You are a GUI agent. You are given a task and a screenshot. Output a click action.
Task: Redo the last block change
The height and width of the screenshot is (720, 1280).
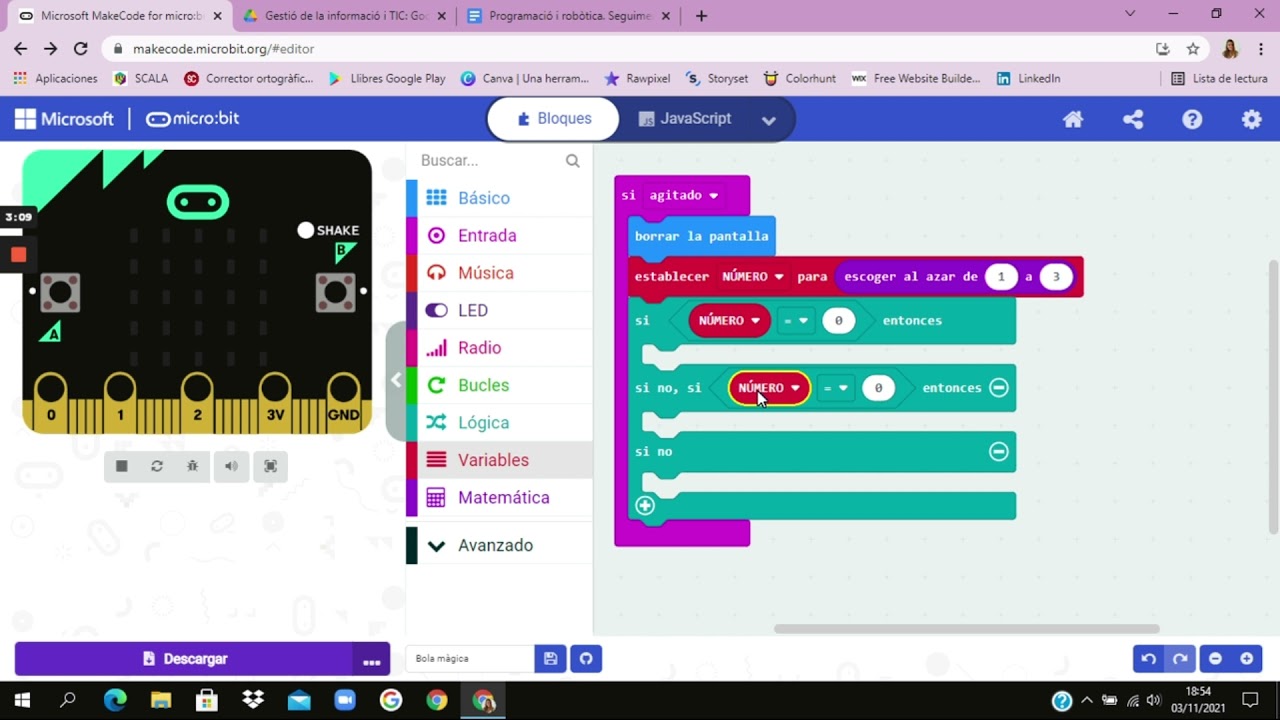pyautogui.click(x=1180, y=659)
